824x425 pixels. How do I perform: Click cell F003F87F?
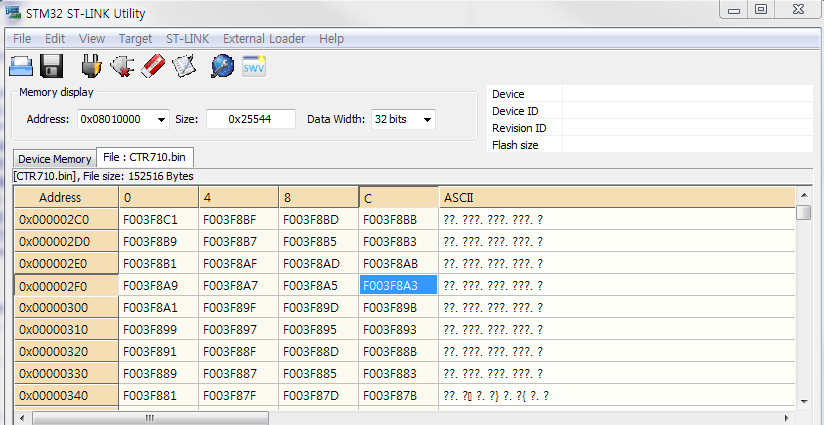click(239, 395)
